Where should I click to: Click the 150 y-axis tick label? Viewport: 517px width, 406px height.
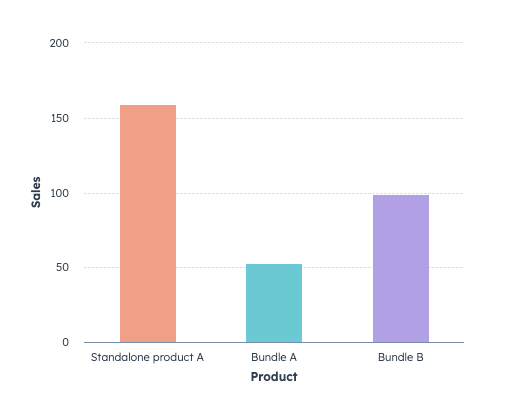coord(60,118)
